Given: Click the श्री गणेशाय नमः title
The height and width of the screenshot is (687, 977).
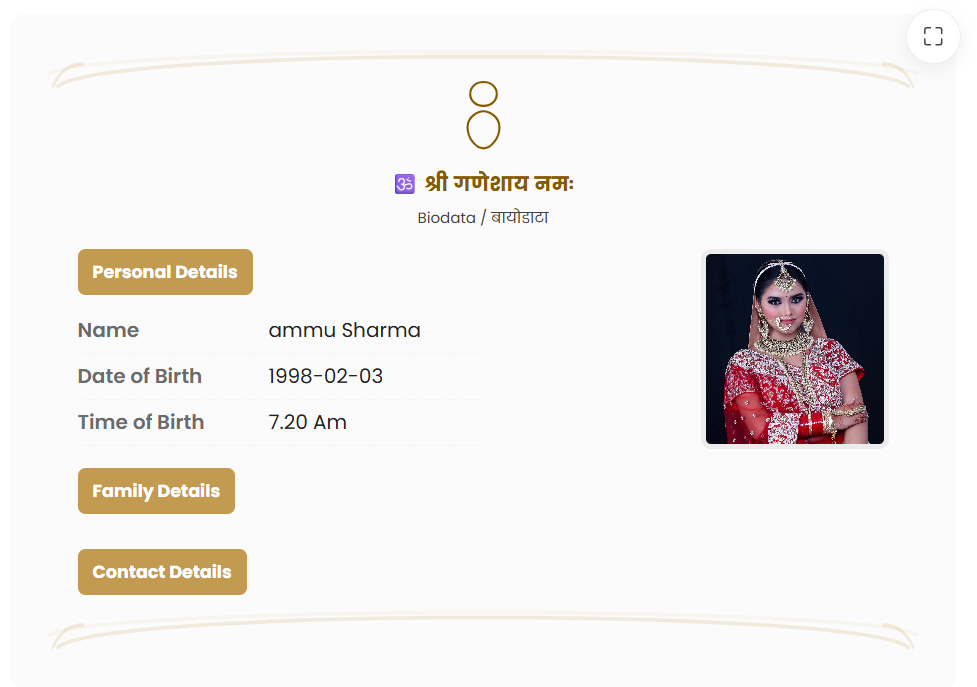Looking at the screenshot, I should (x=496, y=183).
